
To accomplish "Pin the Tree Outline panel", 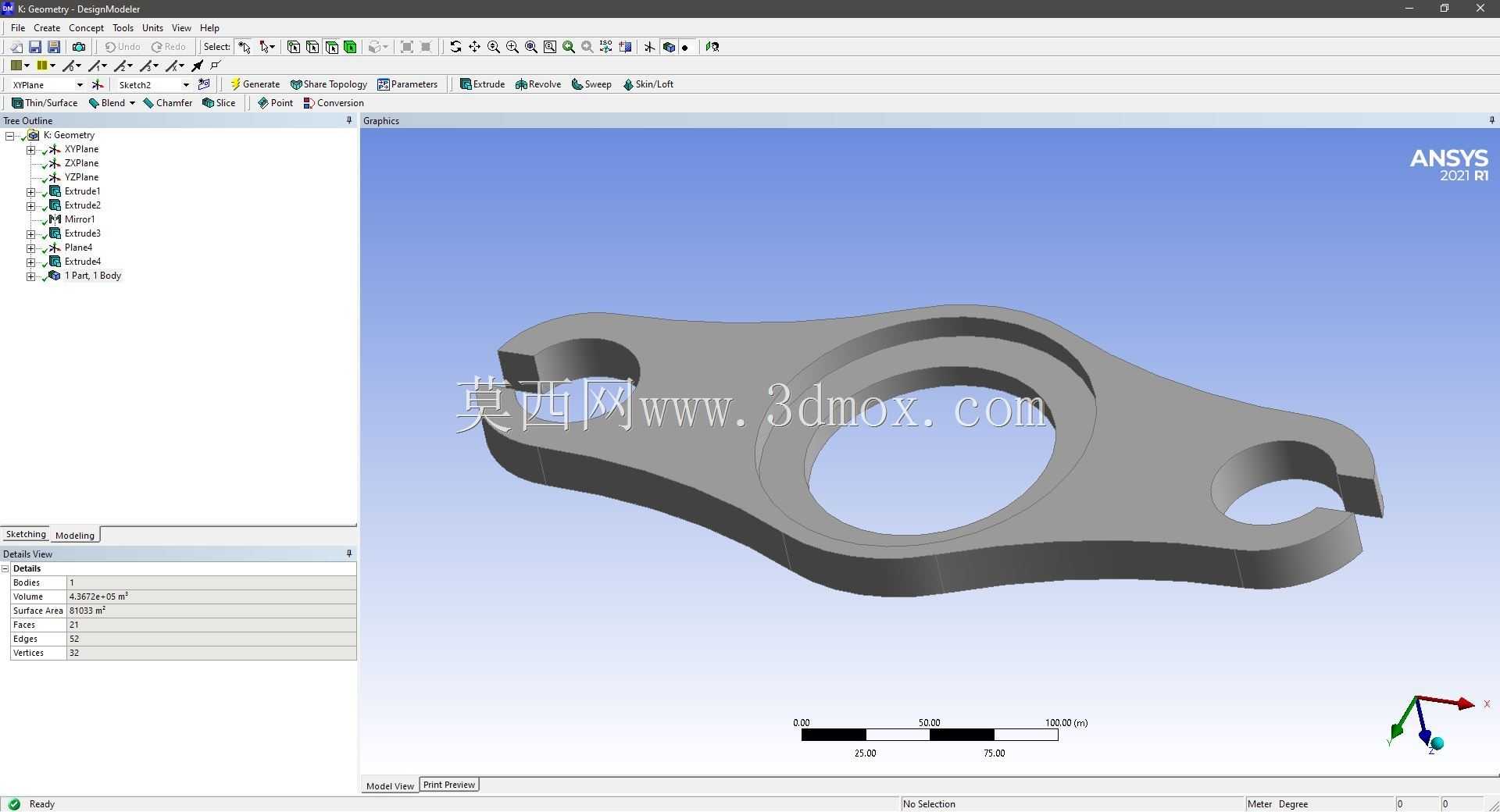I will 349,120.
